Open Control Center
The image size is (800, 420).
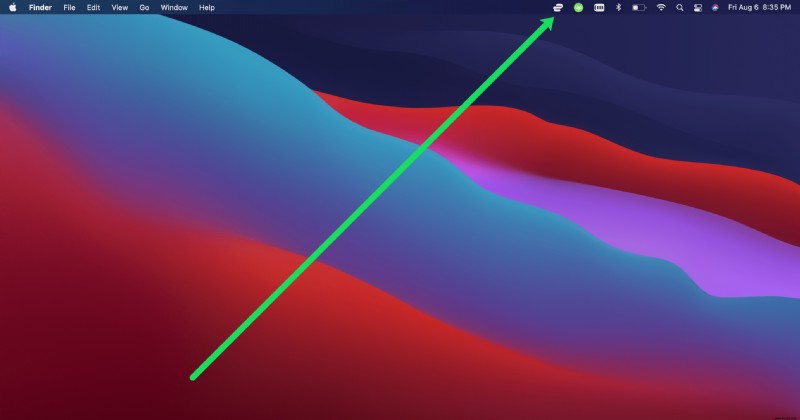(697, 8)
